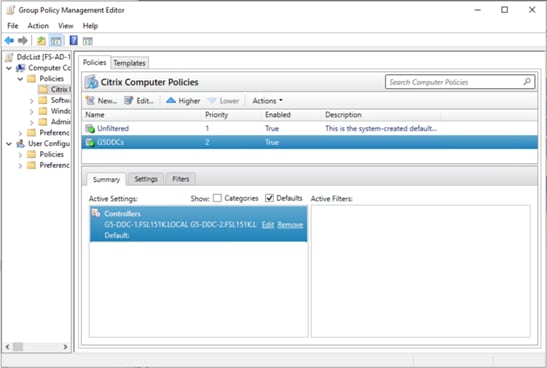Click the Administrative Templates folder icon

[x=43, y=122]
